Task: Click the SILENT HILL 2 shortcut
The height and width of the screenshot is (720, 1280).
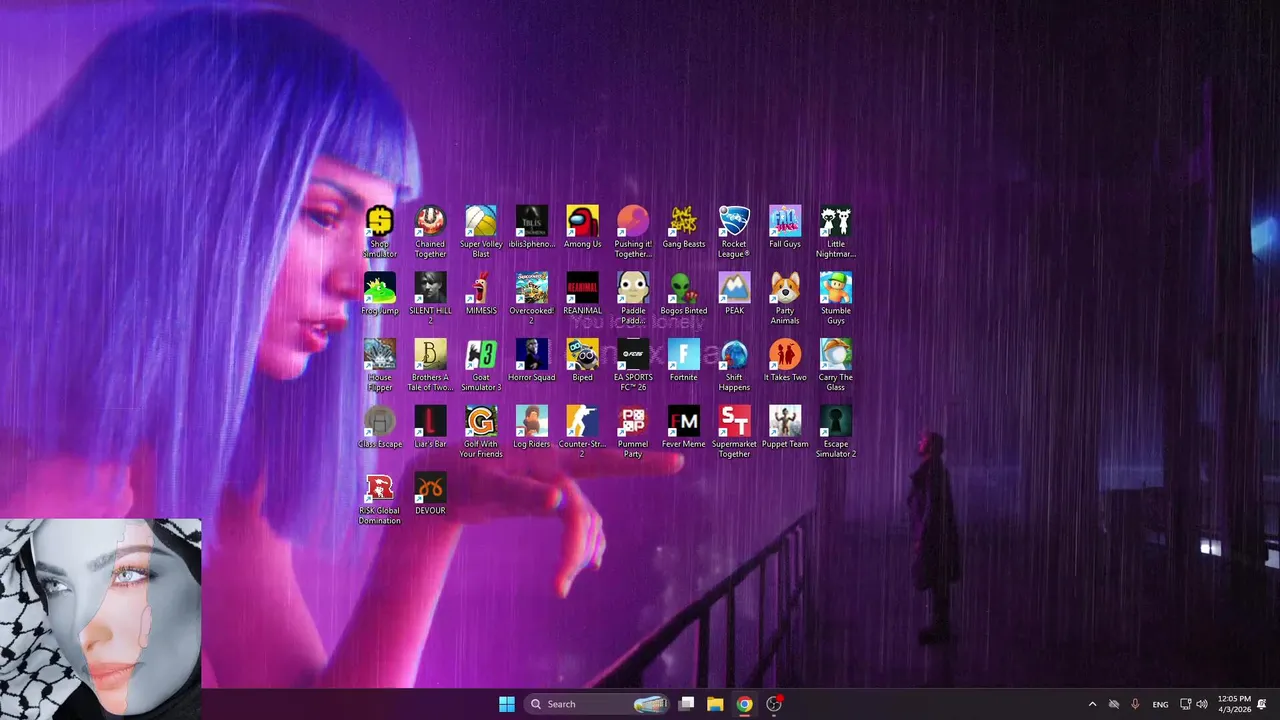Action: (430, 299)
